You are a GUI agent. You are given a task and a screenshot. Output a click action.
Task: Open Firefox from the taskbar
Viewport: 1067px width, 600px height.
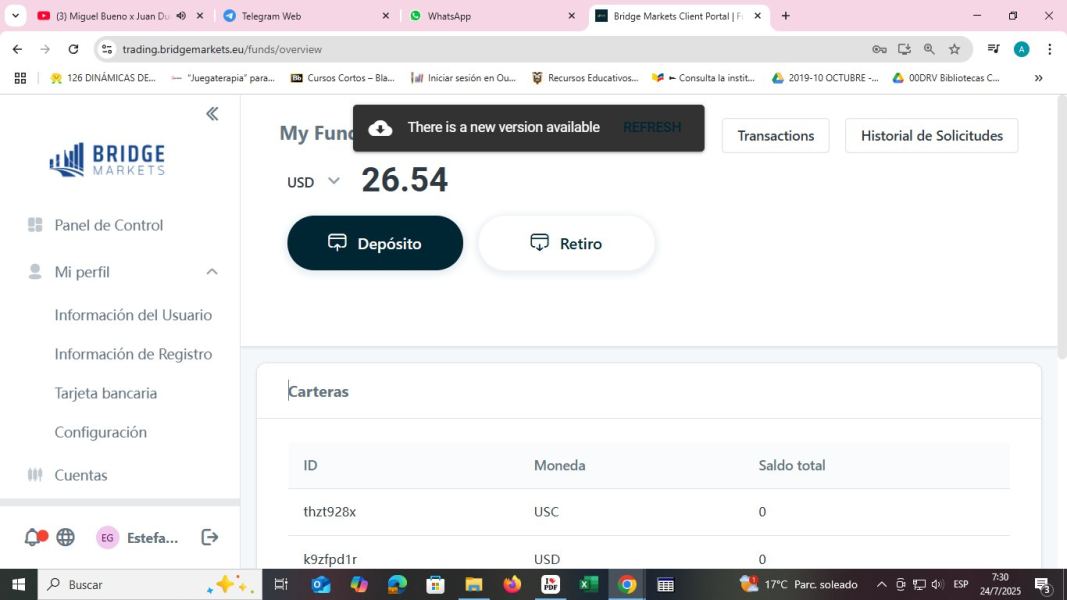pos(512,584)
